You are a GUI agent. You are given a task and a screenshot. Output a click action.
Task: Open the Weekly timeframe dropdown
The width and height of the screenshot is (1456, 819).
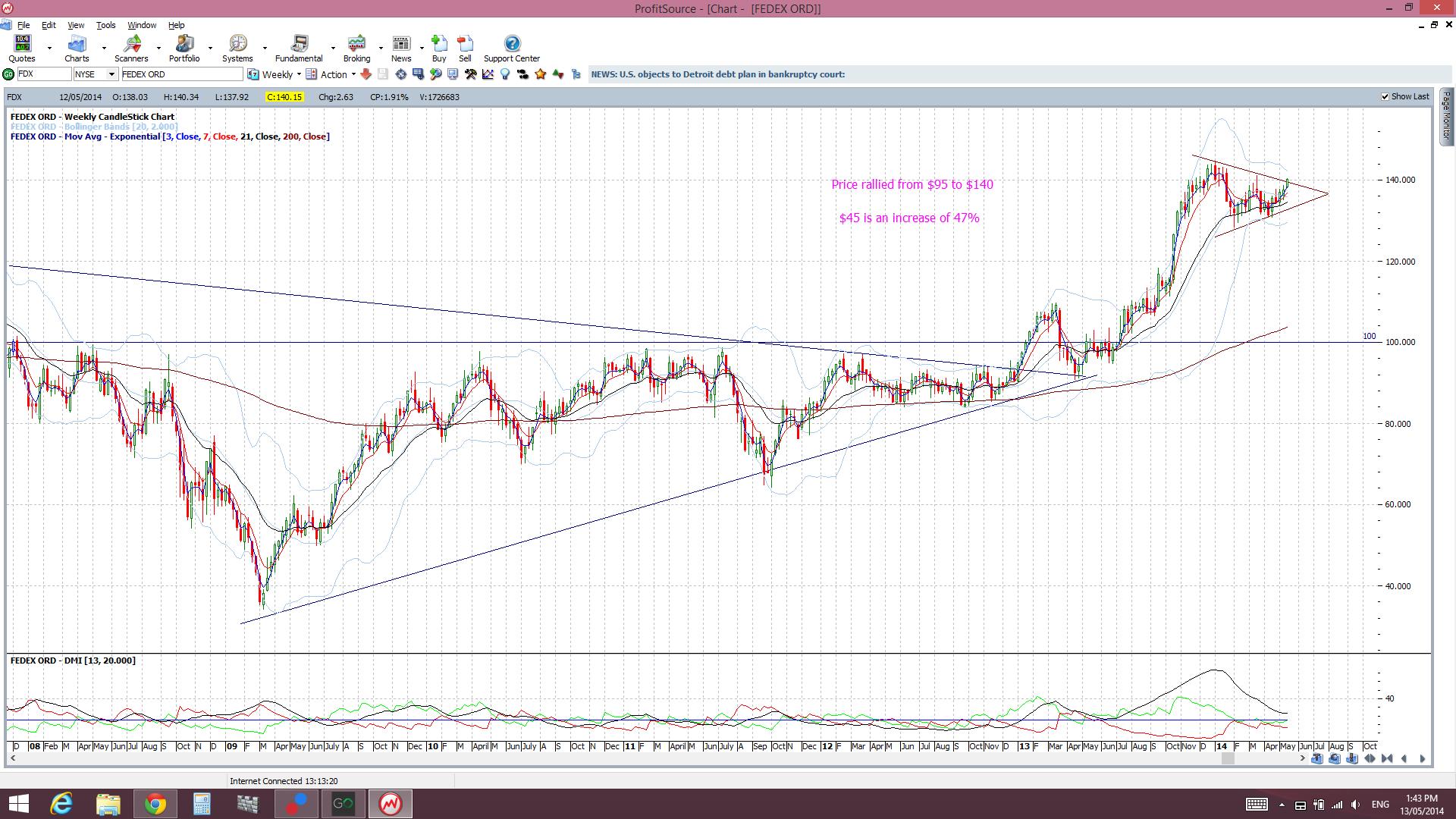(x=299, y=74)
